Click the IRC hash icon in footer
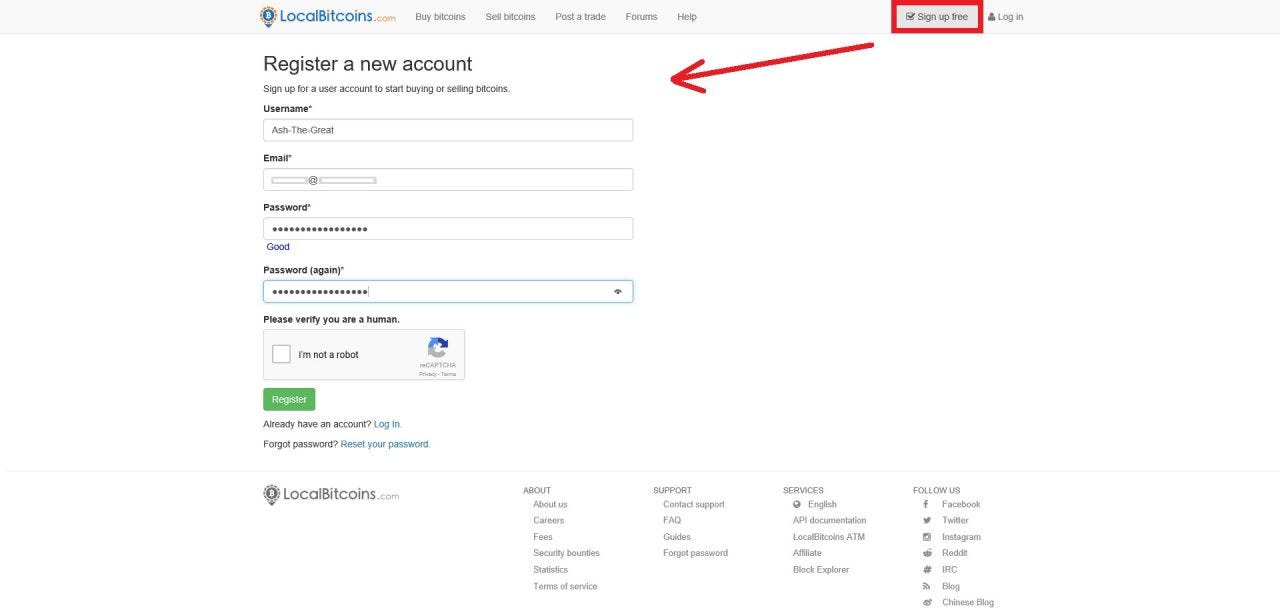Image resolution: width=1280 pixels, height=616 pixels. (927, 569)
